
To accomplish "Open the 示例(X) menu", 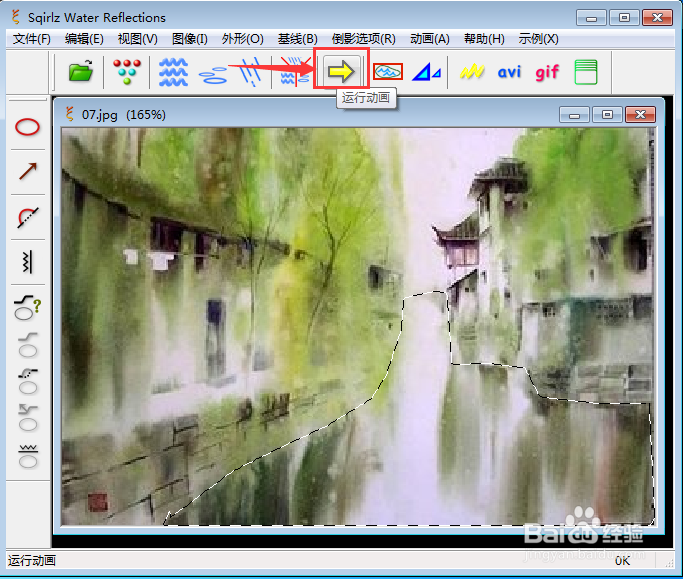I will 538,39.
